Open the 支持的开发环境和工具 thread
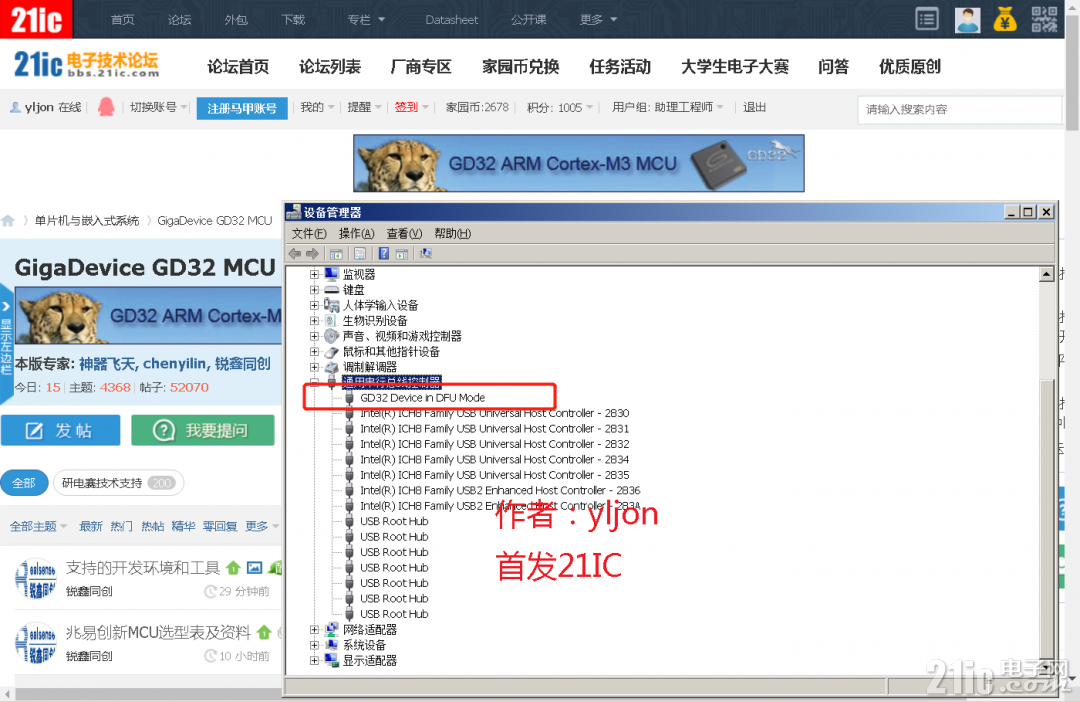This screenshot has width=1080, height=702. (x=143, y=568)
